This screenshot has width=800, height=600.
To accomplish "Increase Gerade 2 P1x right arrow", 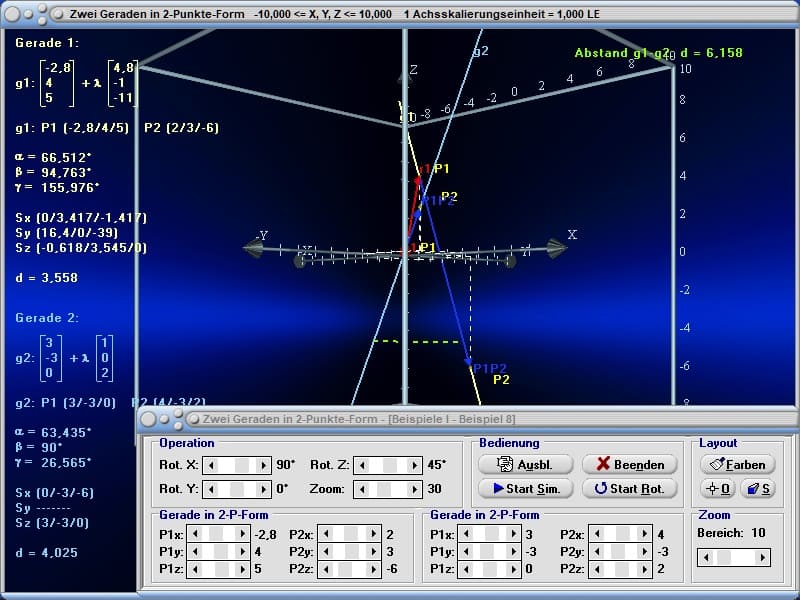I will click(513, 534).
